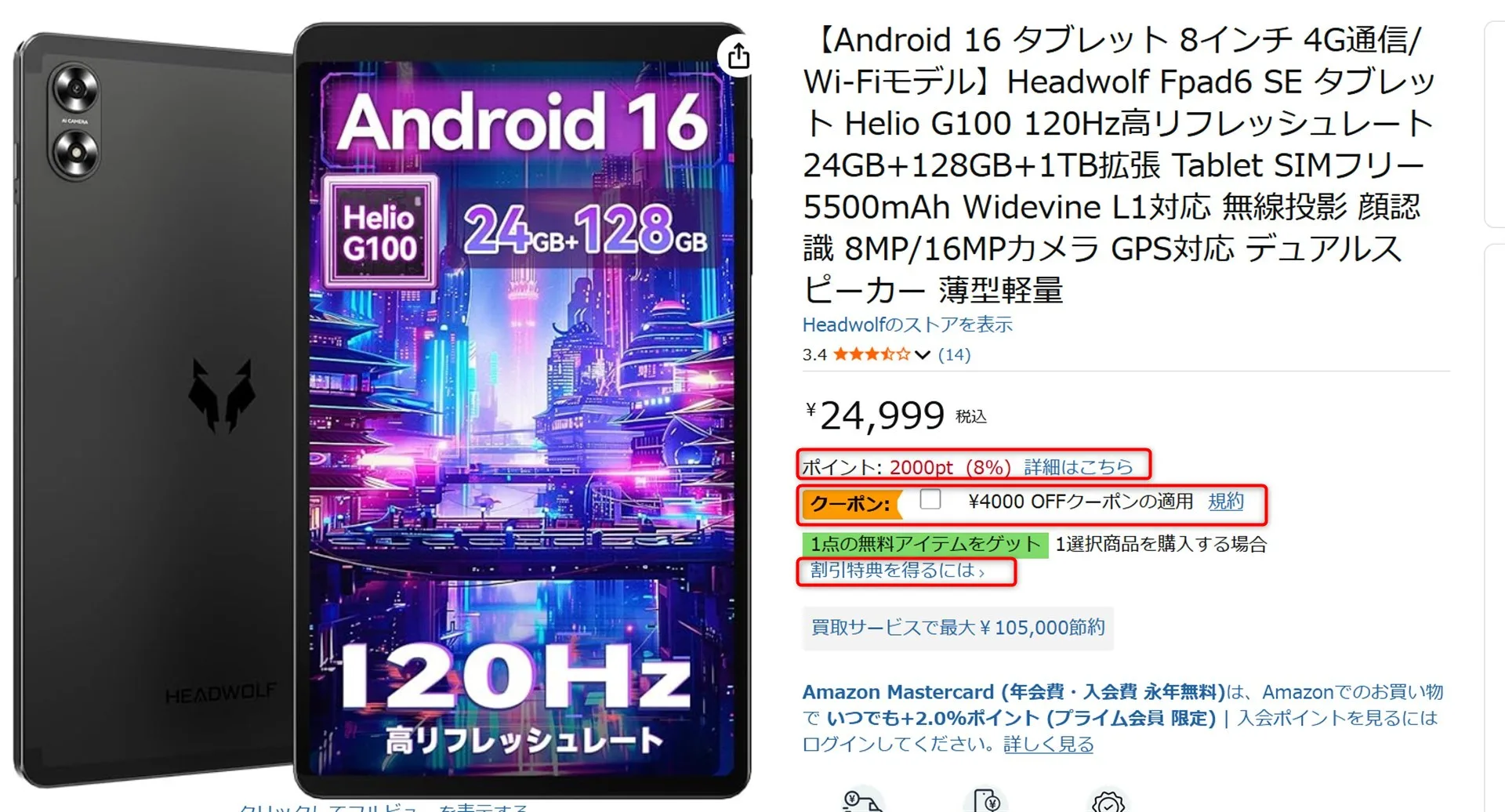The width and height of the screenshot is (1505, 812).
Task: Click the Amazon Mastercard offer link
Action: click(1014, 692)
